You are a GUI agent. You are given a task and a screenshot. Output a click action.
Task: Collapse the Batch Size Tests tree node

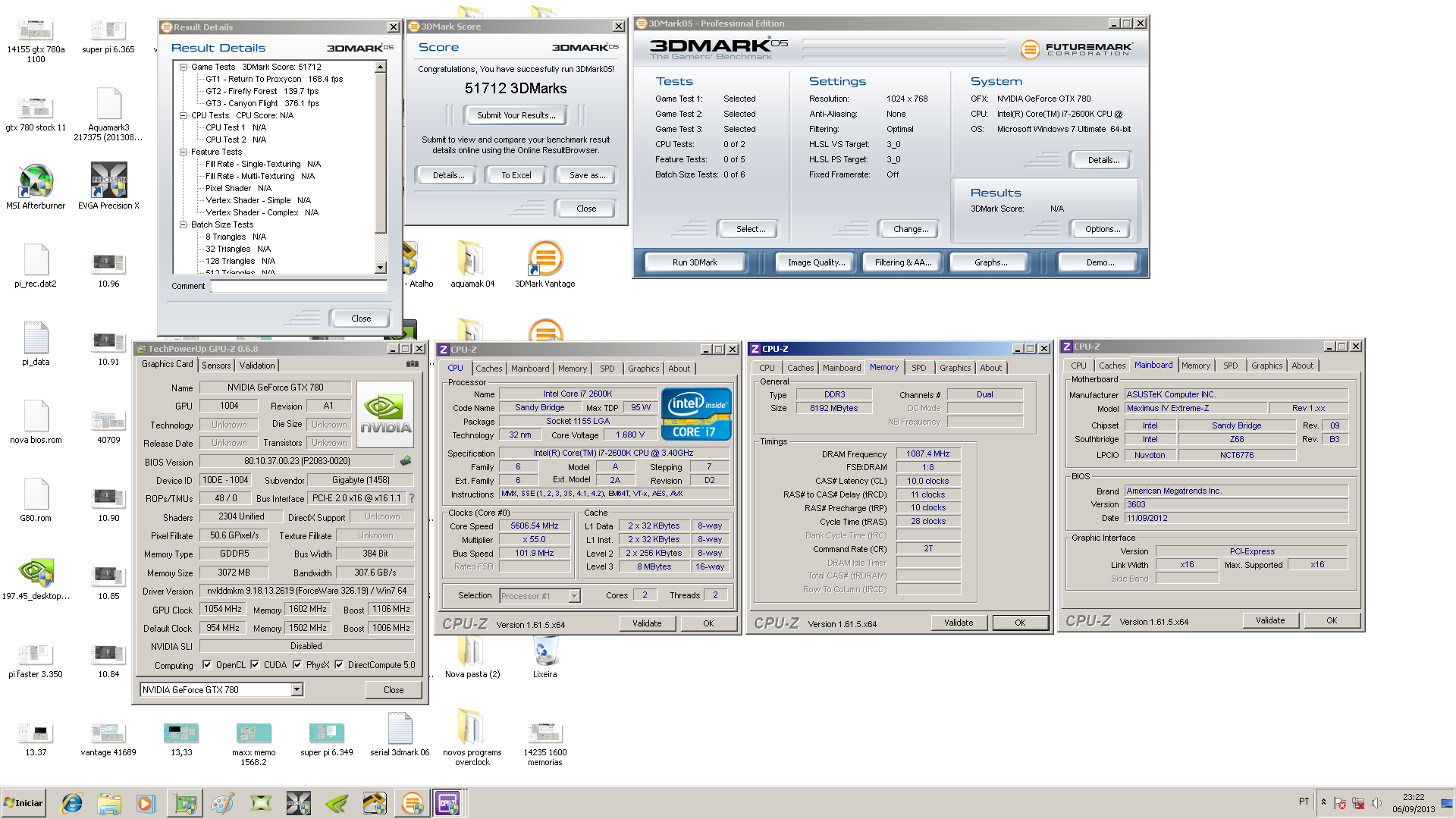point(183,224)
